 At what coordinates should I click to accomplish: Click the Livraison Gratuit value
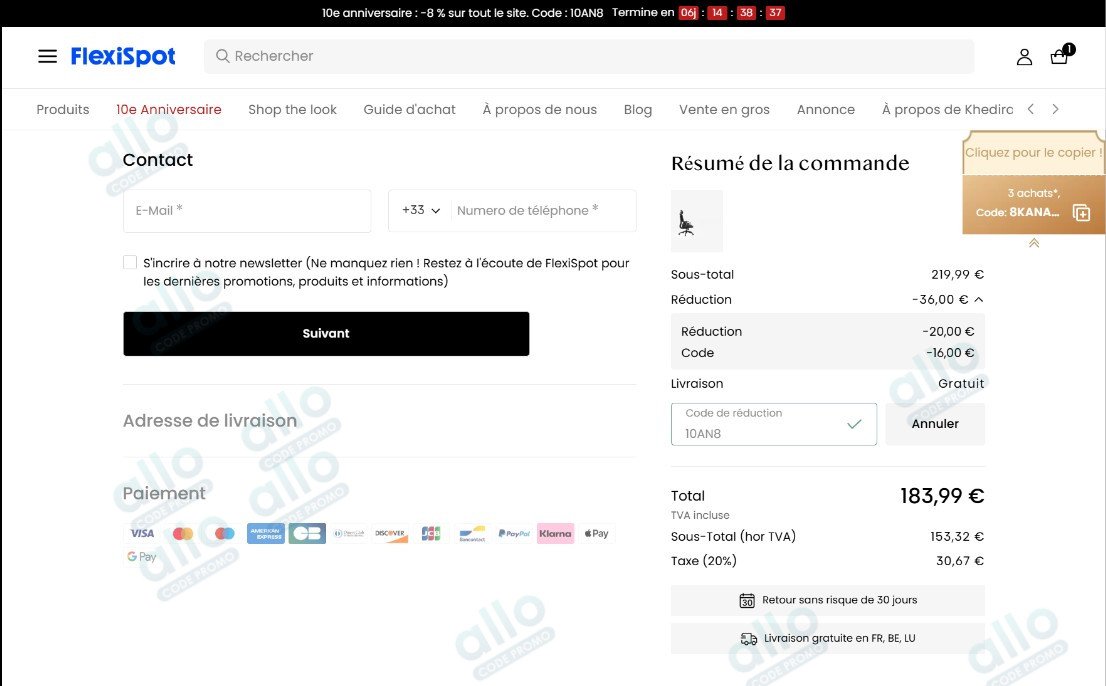(961, 384)
